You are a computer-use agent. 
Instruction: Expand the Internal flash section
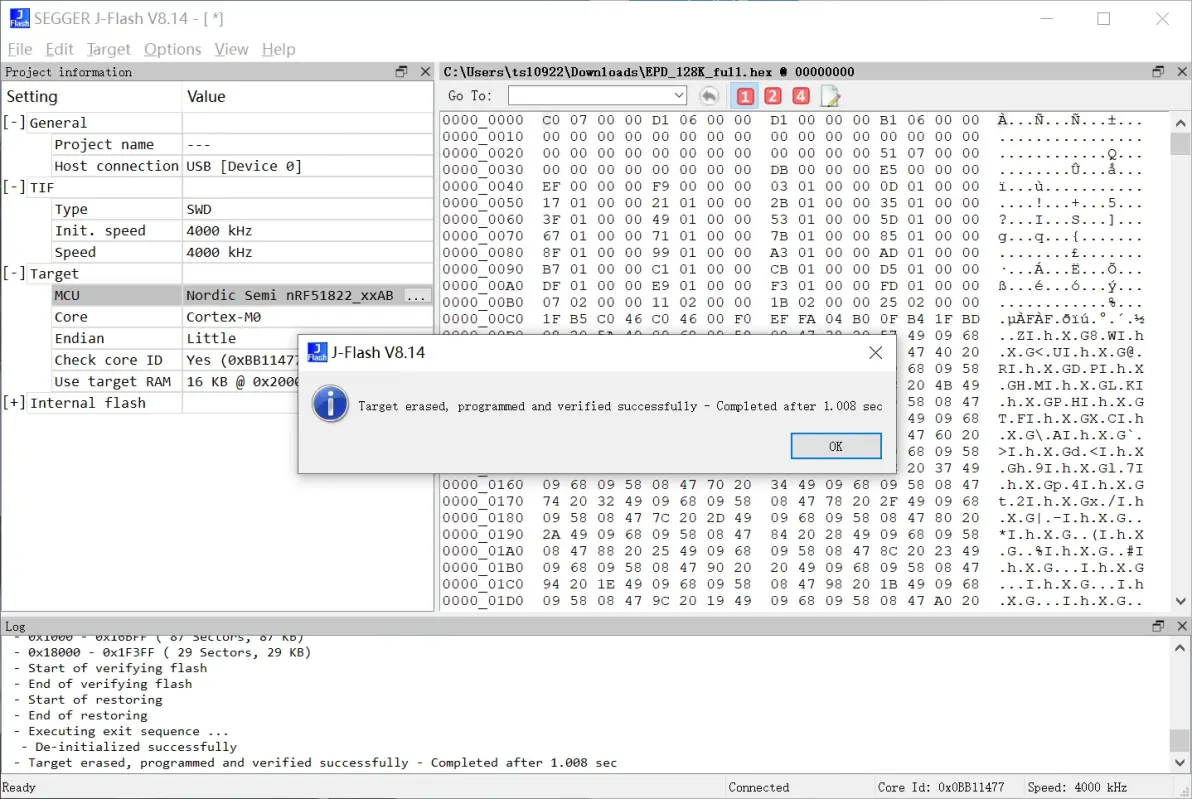tap(14, 403)
